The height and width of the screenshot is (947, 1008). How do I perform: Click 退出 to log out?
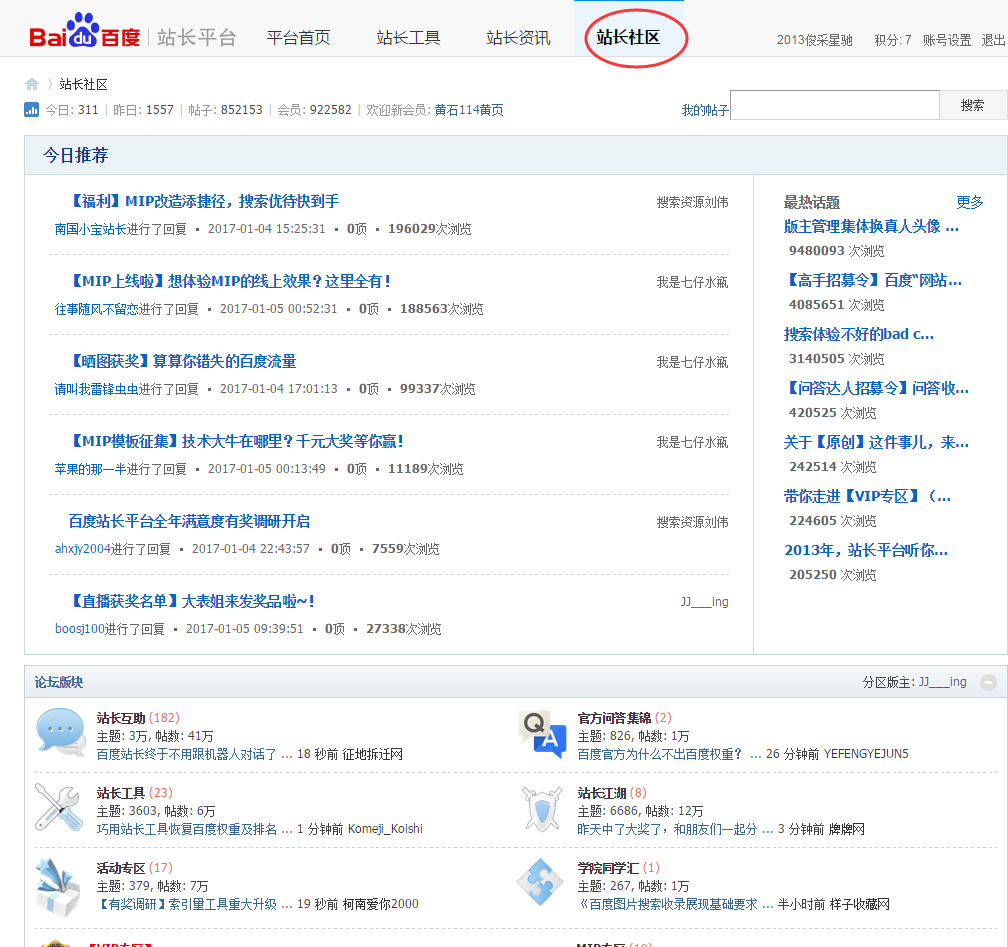(993, 40)
